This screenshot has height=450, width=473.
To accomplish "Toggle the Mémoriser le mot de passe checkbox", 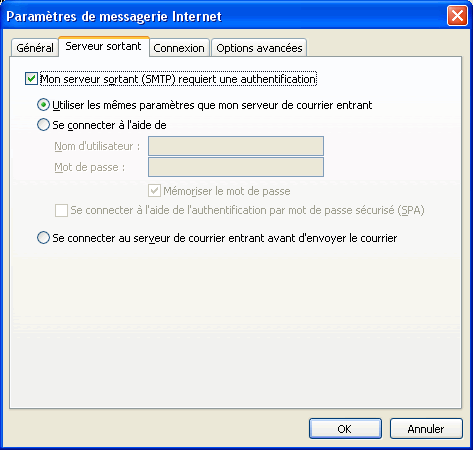I will click(x=154, y=191).
